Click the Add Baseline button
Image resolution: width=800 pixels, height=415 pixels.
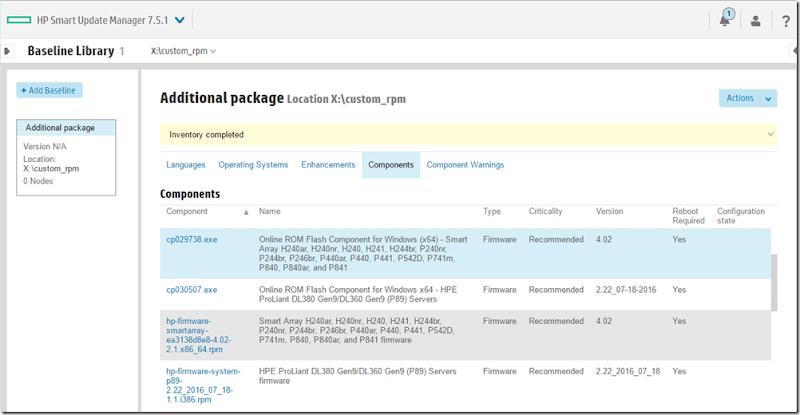[49, 90]
